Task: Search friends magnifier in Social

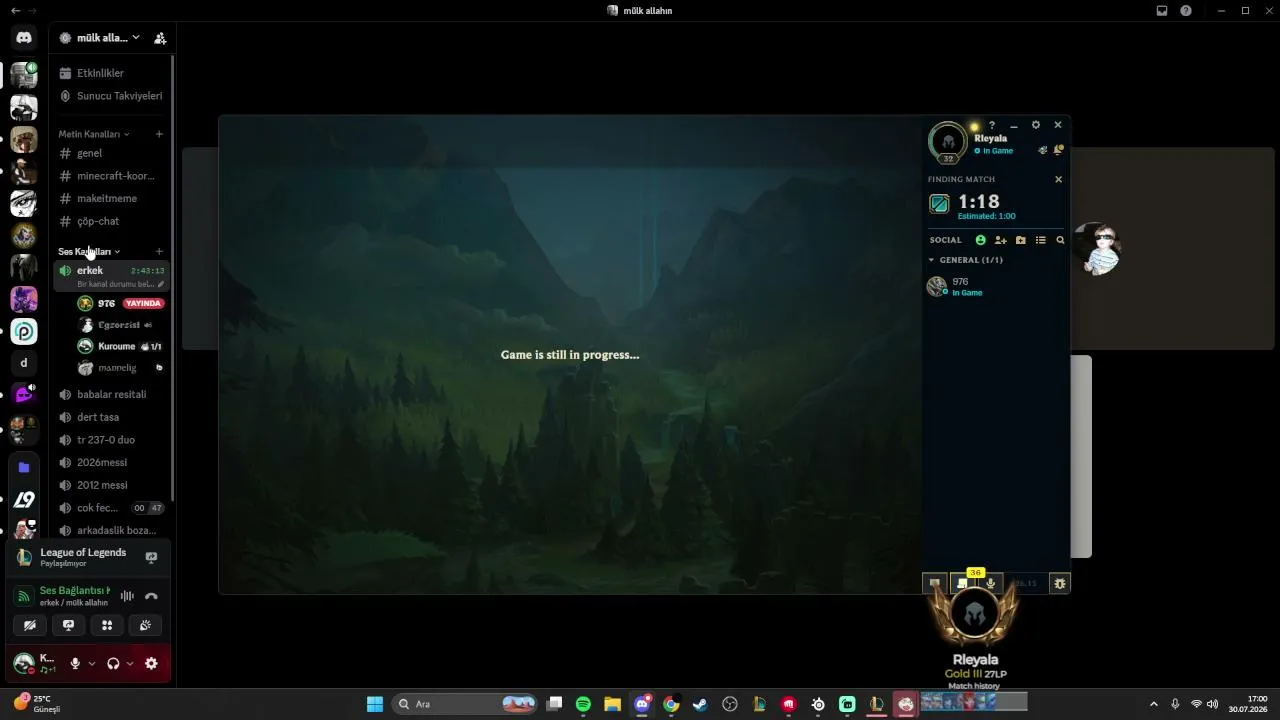Action: (x=1060, y=240)
